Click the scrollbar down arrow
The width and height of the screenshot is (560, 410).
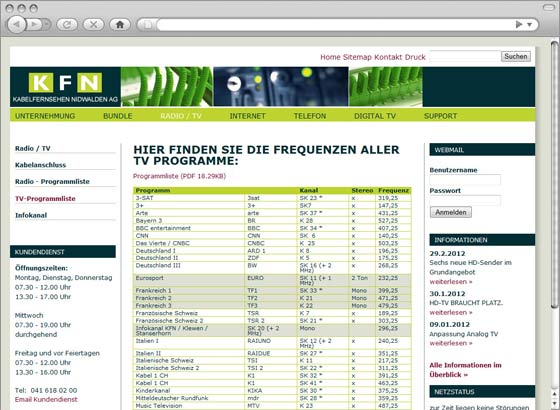[554, 405]
